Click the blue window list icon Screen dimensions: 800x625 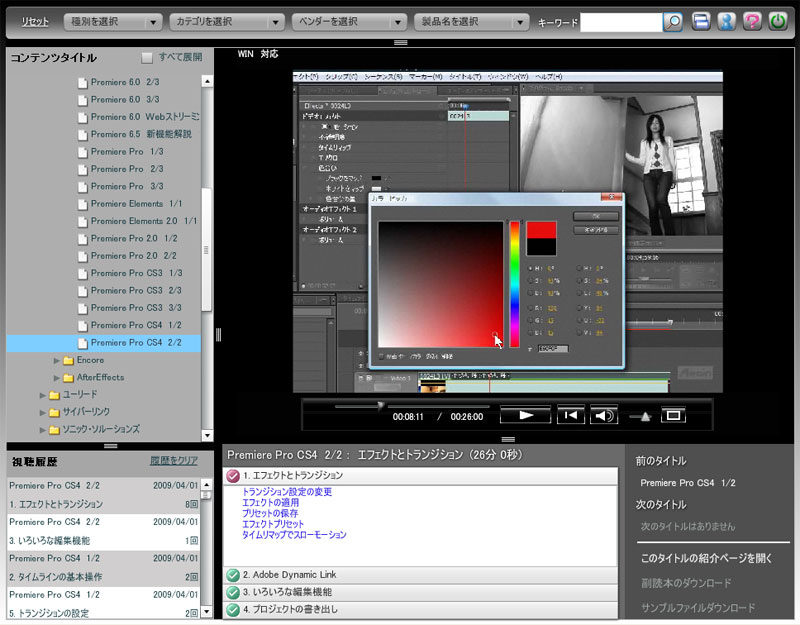pyautogui.click(x=702, y=21)
